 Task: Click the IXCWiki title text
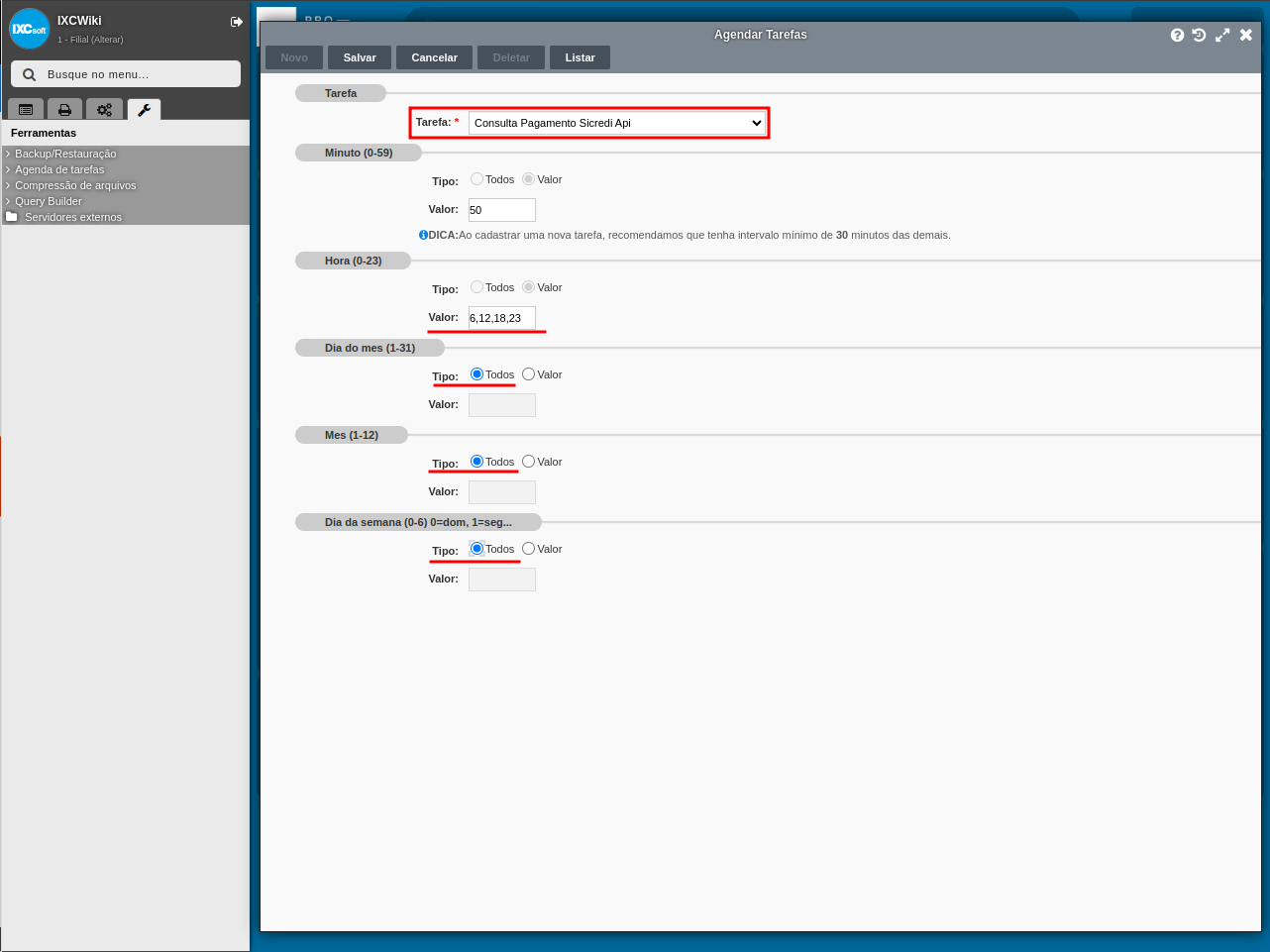pos(79,21)
